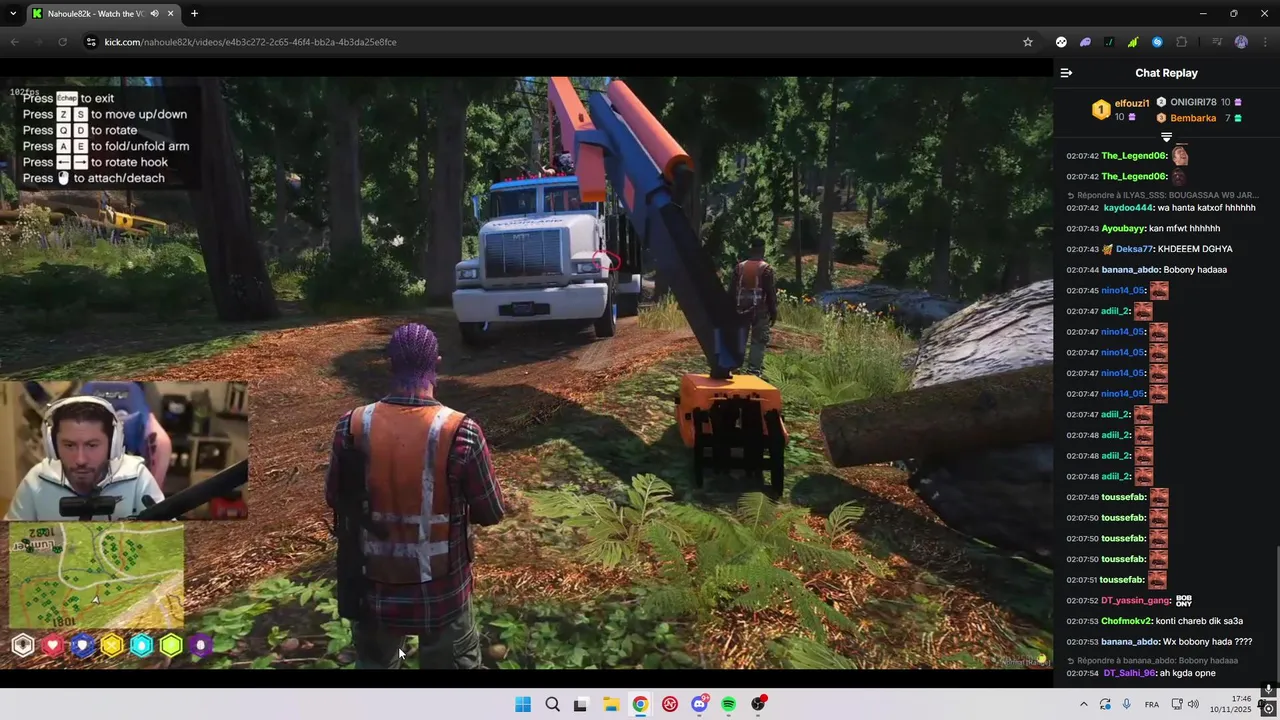Open a new browser tab
This screenshot has height=720, width=1280.
click(x=194, y=13)
